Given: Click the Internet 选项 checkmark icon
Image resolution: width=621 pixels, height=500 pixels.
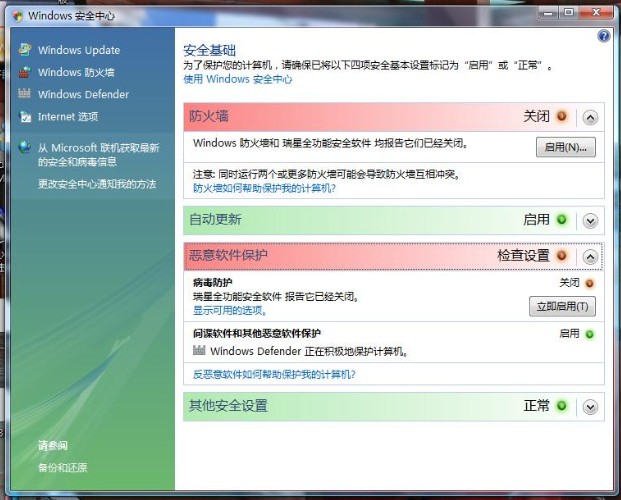Looking at the screenshot, I should pyautogui.click(x=25, y=116).
